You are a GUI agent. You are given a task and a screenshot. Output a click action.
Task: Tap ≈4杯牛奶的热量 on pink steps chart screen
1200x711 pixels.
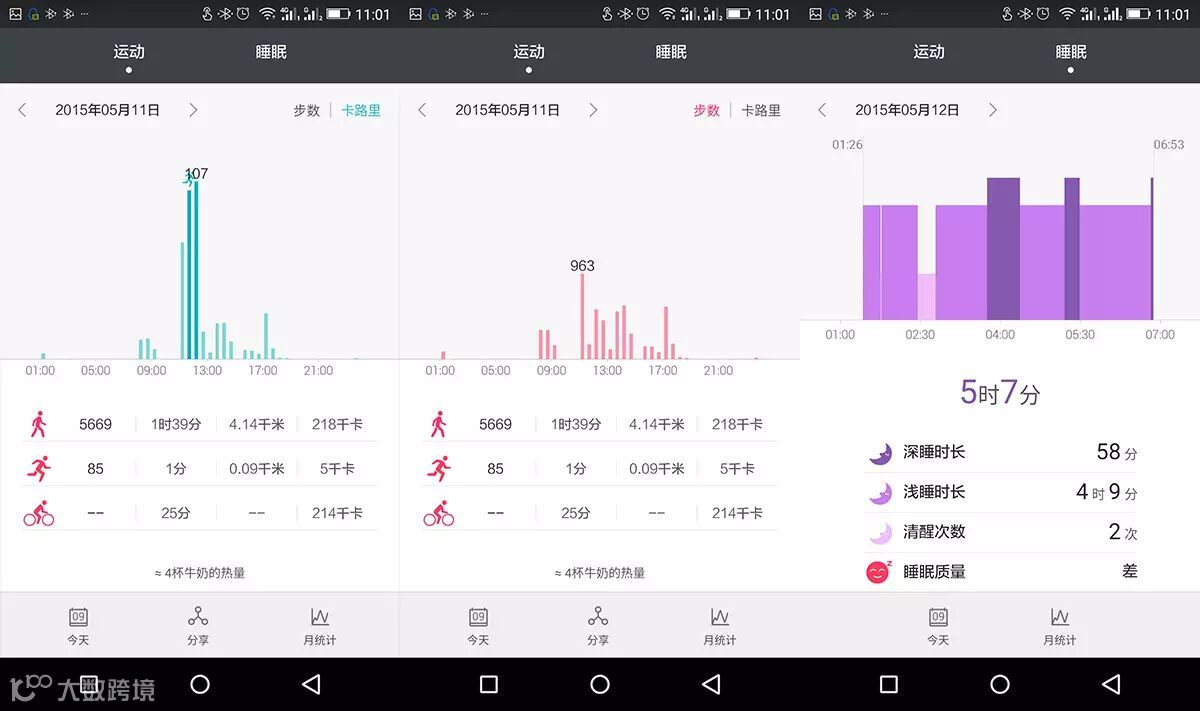[x=600, y=573]
